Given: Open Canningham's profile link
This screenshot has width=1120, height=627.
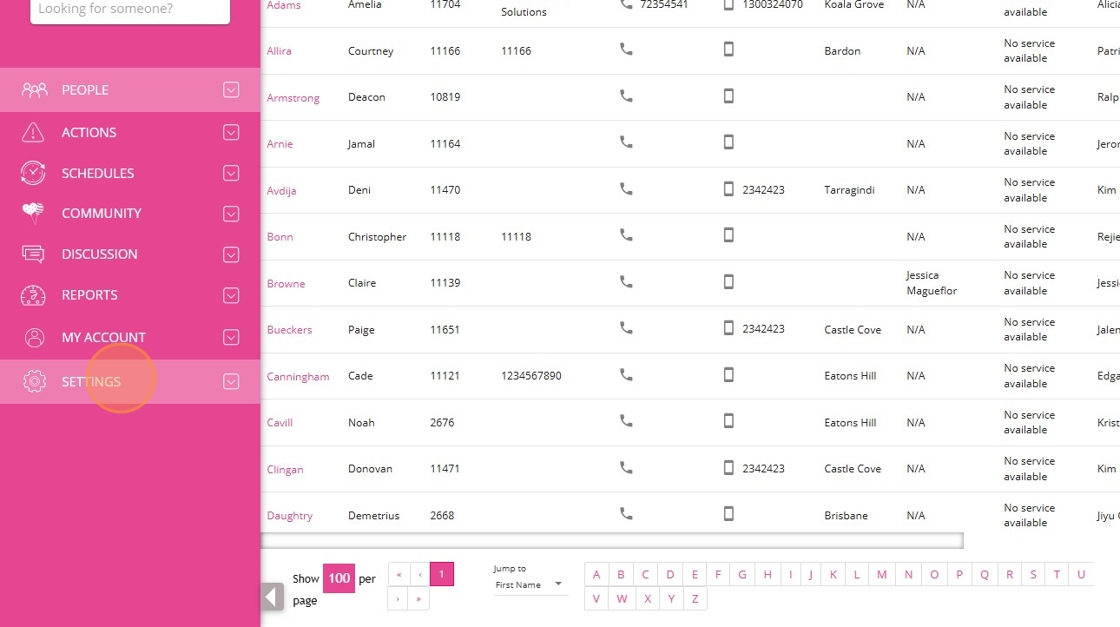Looking at the screenshot, I should click(x=298, y=376).
